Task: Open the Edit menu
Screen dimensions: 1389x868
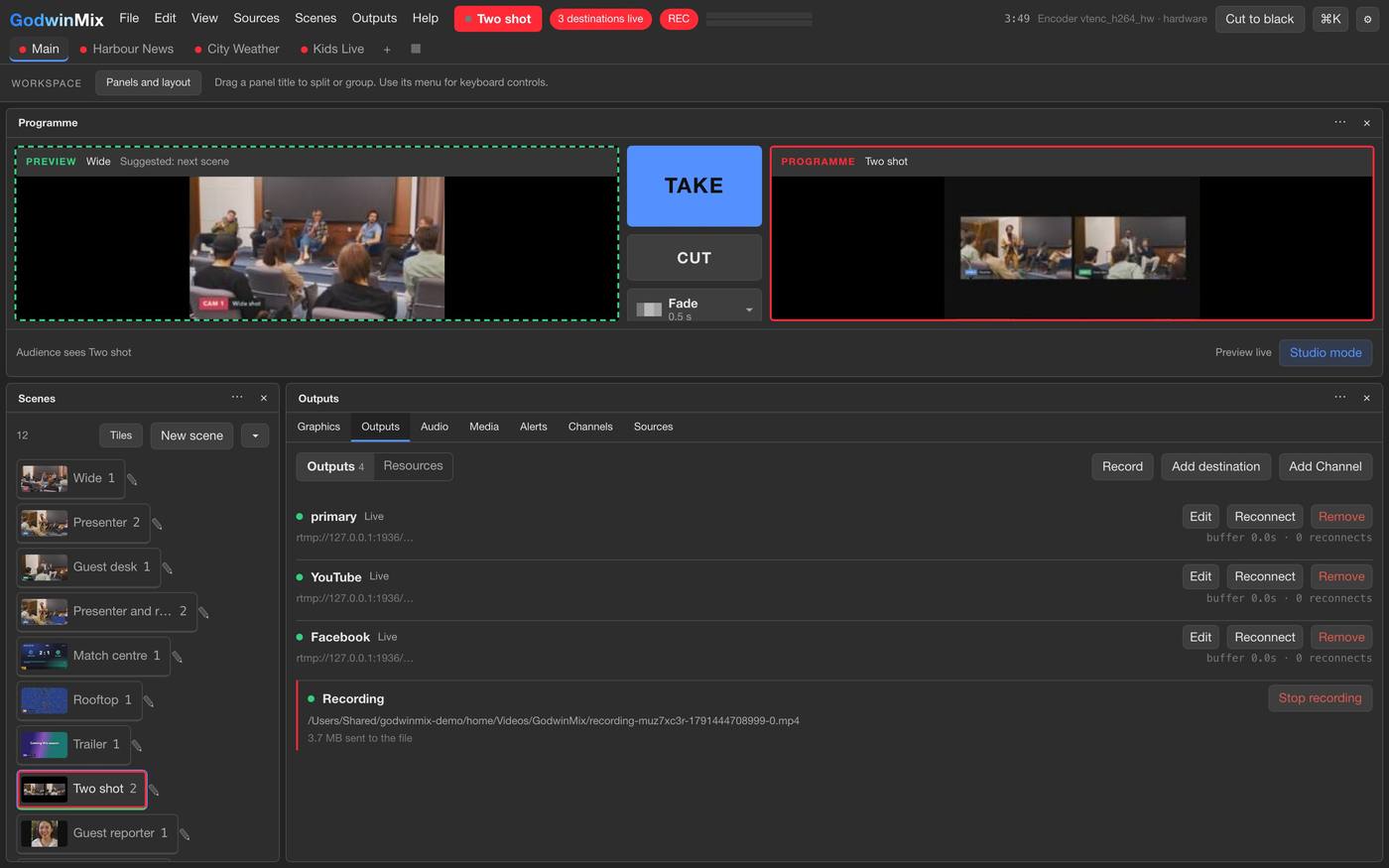Action: tap(165, 18)
